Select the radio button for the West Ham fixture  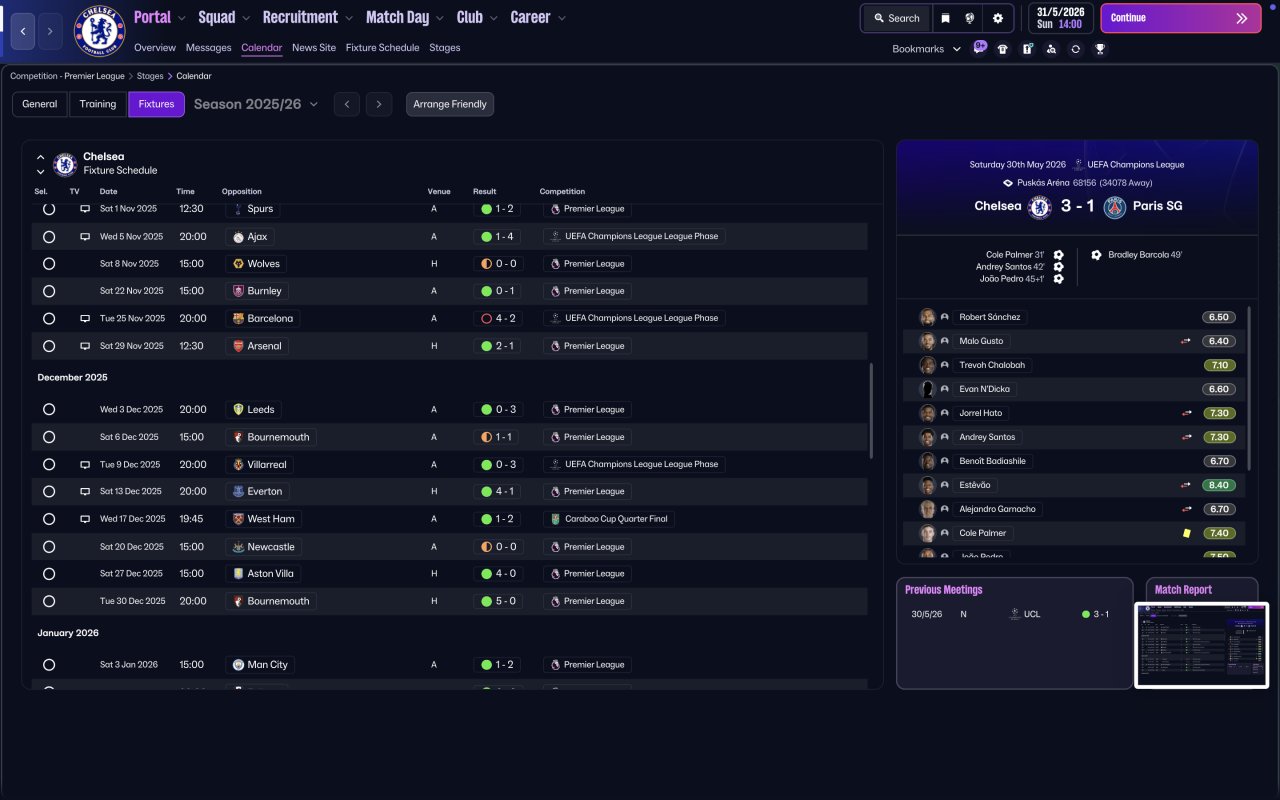[49, 519]
